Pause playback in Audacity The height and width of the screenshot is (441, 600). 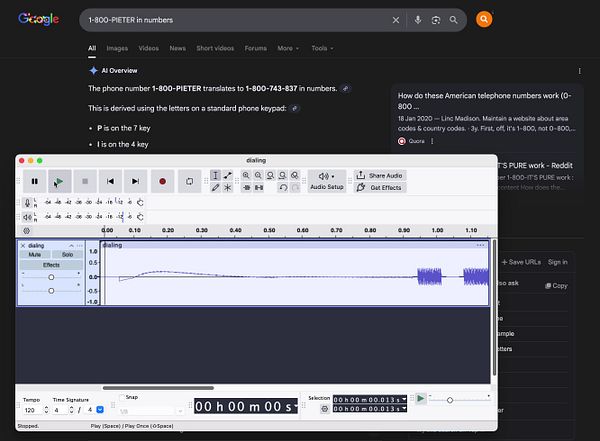(x=35, y=181)
